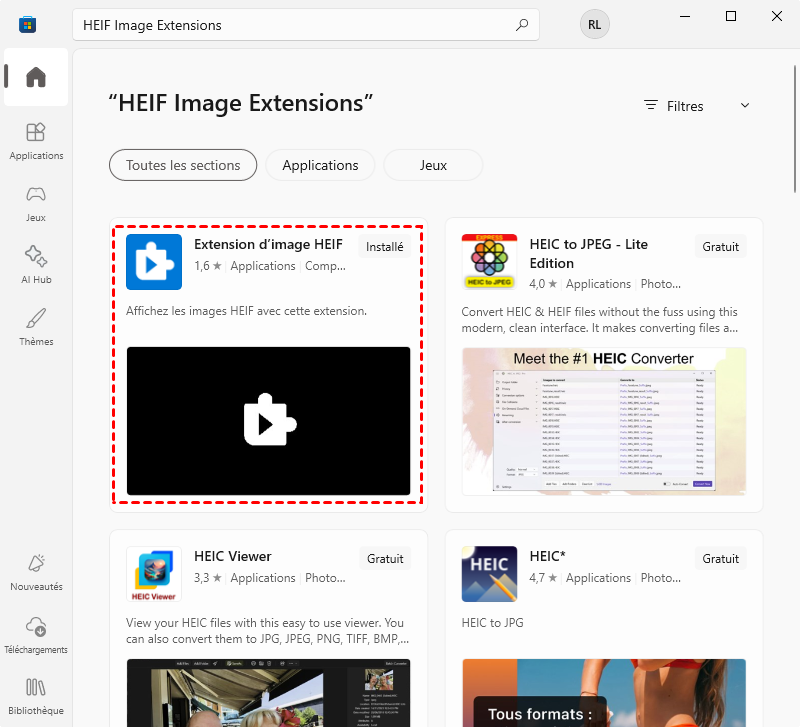Select the Toutes les sections filter
The height and width of the screenshot is (727, 800).
pyautogui.click(x=183, y=165)
